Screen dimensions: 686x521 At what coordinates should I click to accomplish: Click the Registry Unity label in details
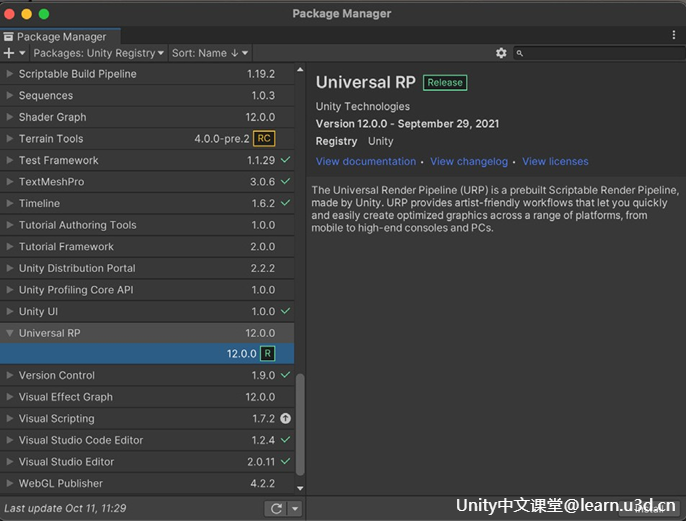tap(354, 141)
